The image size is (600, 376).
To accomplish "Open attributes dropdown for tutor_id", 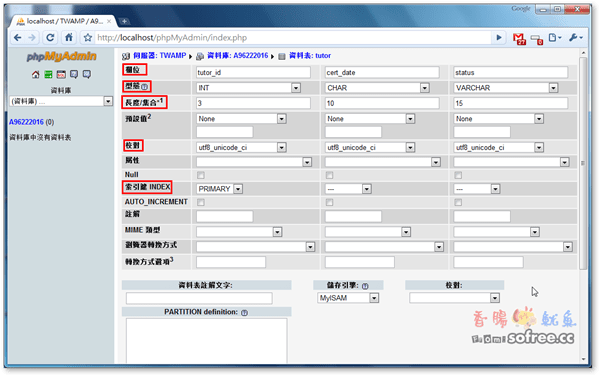I will (x=254, y=162).
